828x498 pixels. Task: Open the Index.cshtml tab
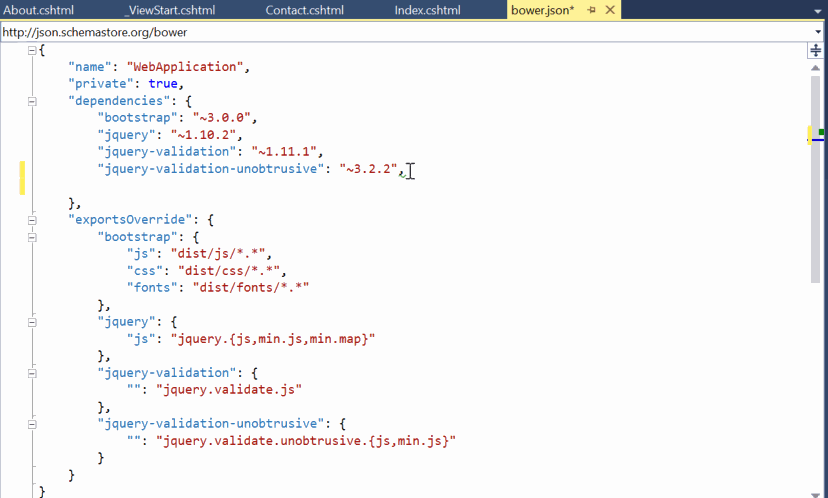click(x=427, y=10)
